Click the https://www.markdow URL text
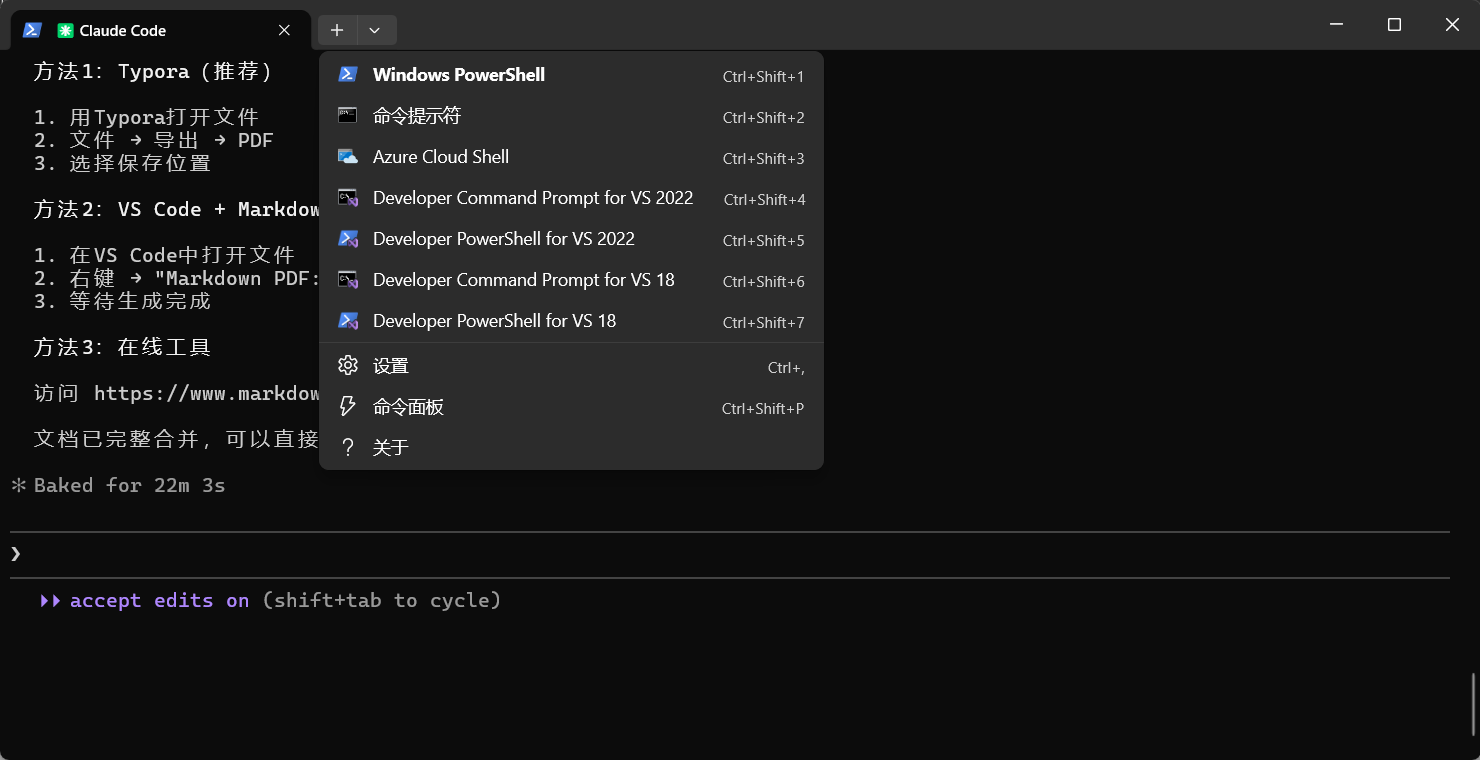Viewport: 1480px width, 760px height. click(207, 394)
